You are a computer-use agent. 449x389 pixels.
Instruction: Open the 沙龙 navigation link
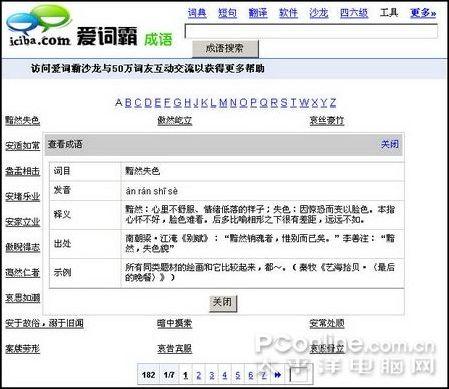tap(318, 13)
